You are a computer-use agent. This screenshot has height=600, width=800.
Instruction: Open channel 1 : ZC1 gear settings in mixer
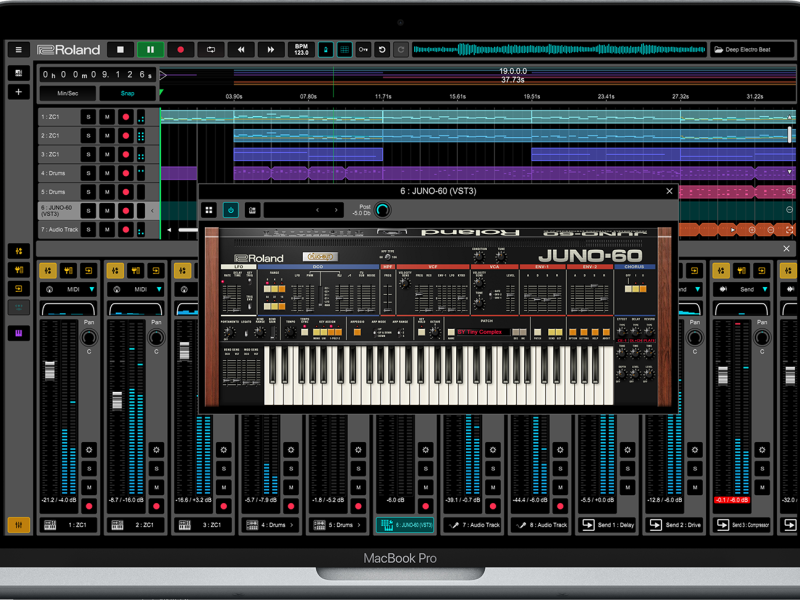pos(89,450)
